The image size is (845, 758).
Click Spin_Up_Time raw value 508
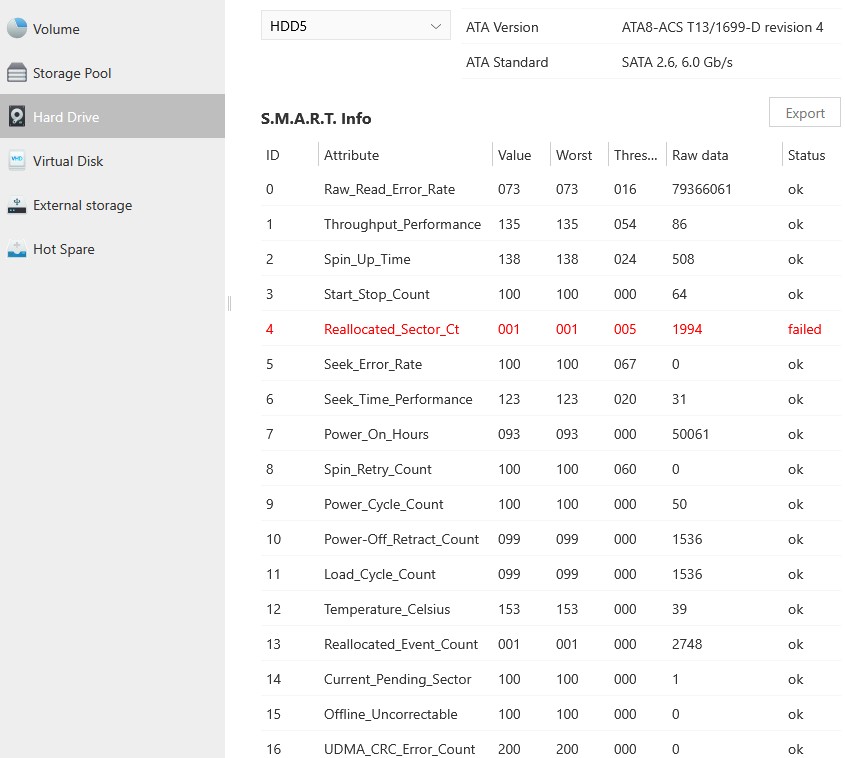point(683,259)
